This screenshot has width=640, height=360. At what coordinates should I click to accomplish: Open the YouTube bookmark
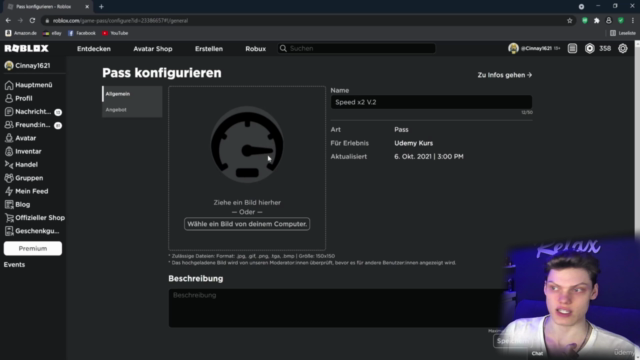click(115, 33)
